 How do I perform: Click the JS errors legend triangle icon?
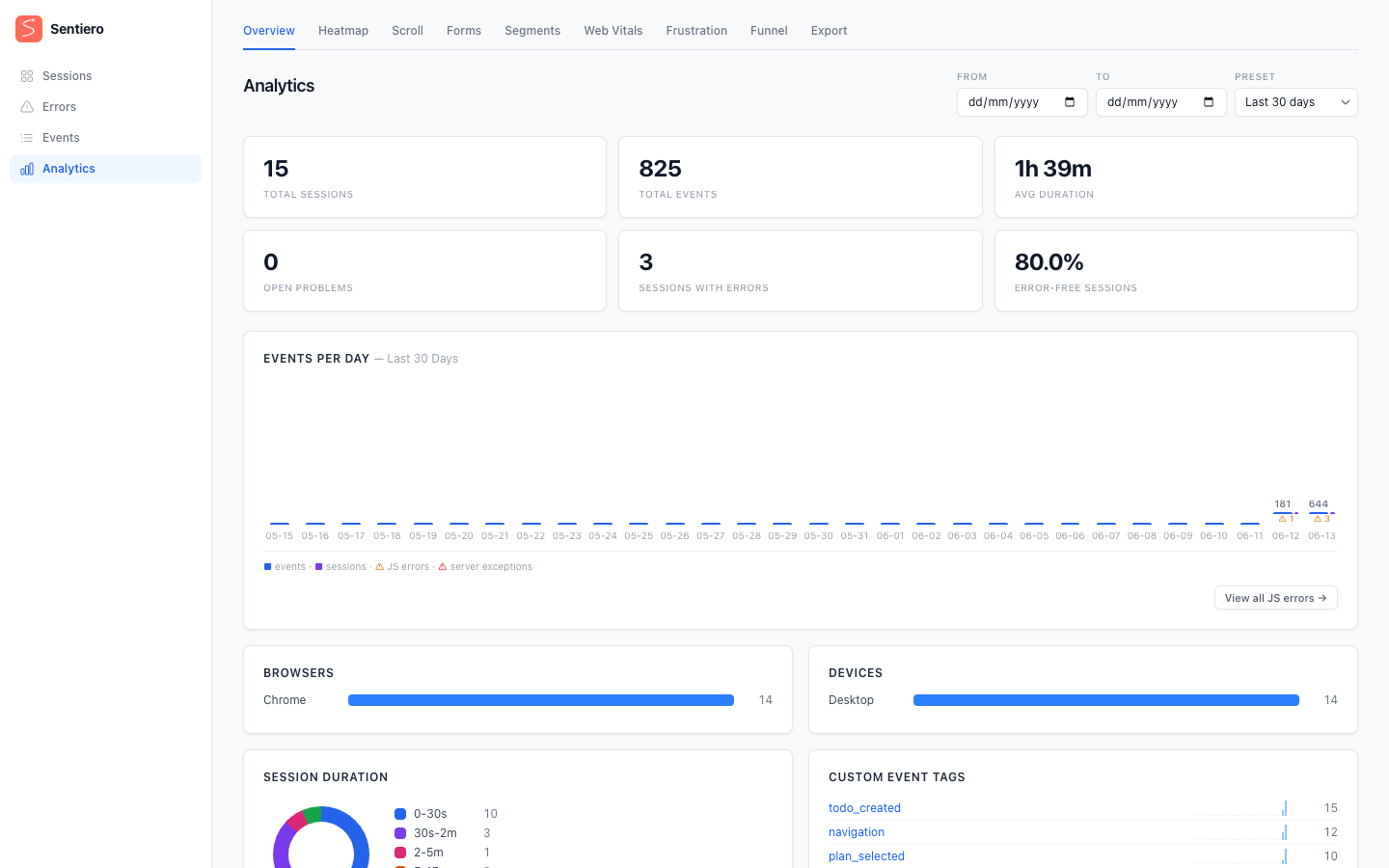pyautogui.click(x=379, y=567)
